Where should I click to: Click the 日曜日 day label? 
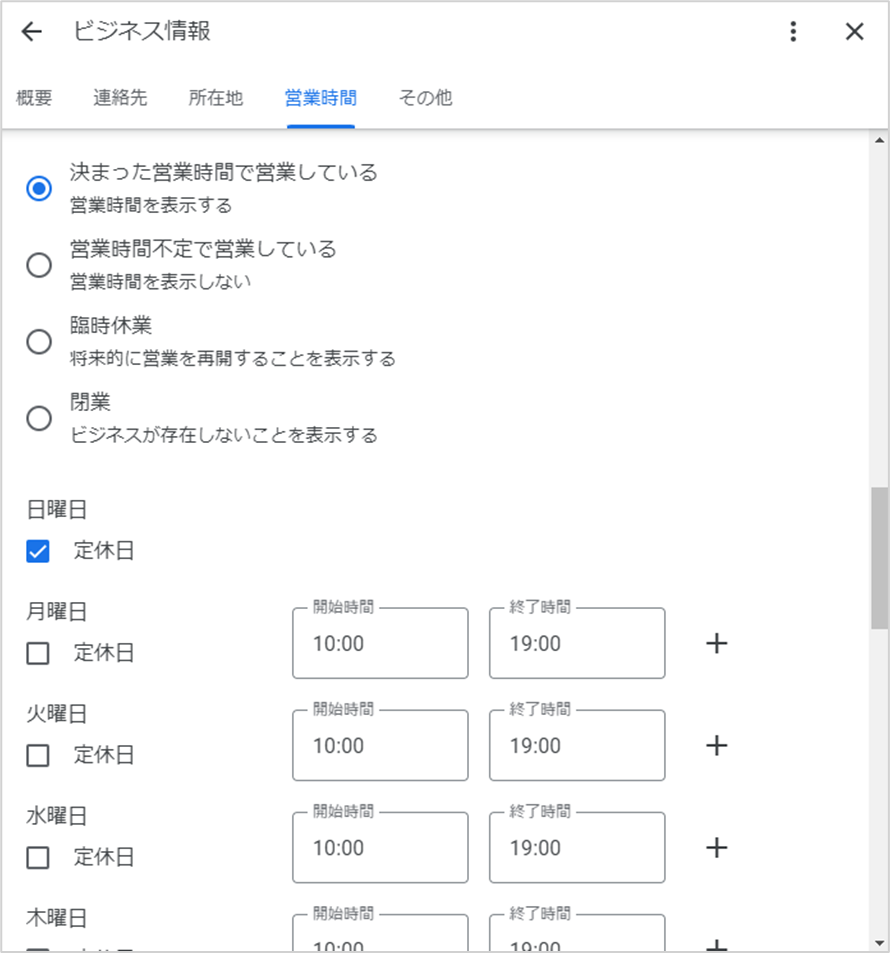pos(57,509)
